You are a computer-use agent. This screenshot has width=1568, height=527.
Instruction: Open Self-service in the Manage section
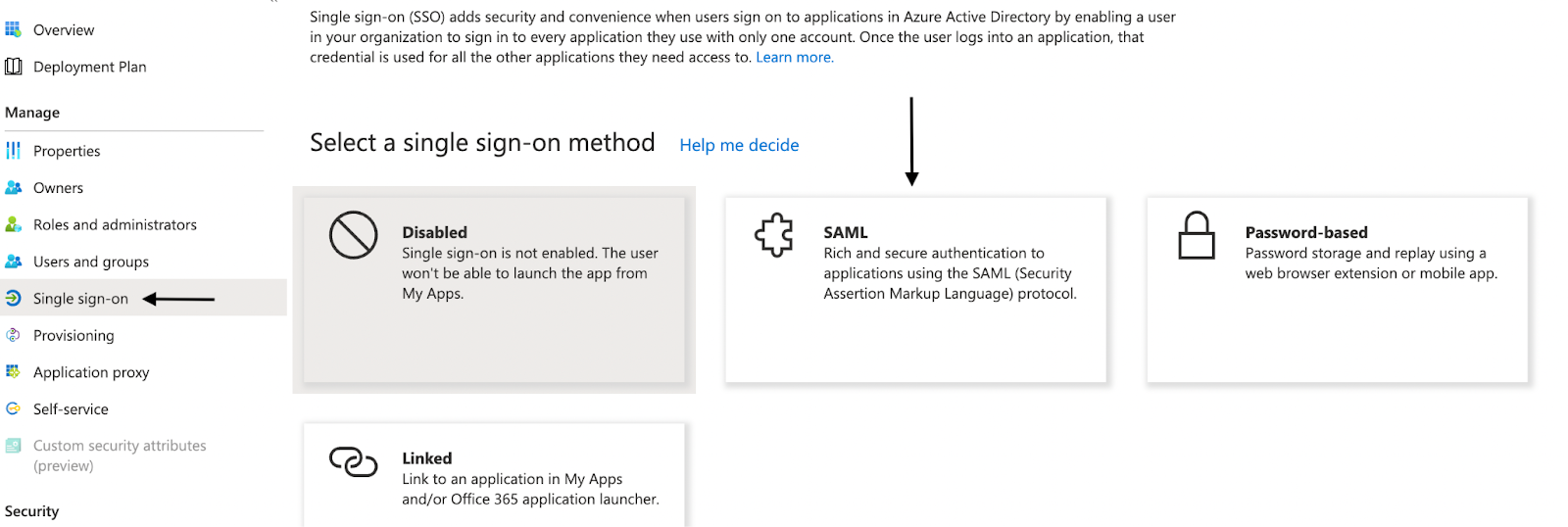pos(143,409)
